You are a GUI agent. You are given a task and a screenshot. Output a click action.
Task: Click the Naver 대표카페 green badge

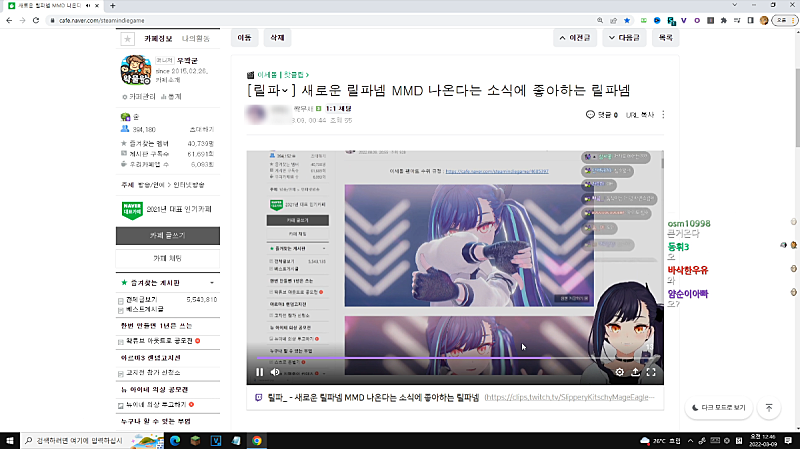pyautogui.click(x=132, y=210)
